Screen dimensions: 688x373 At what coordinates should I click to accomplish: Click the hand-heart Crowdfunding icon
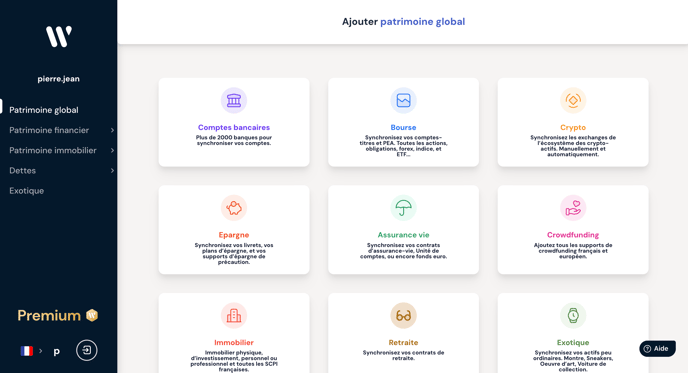[573, 208]
